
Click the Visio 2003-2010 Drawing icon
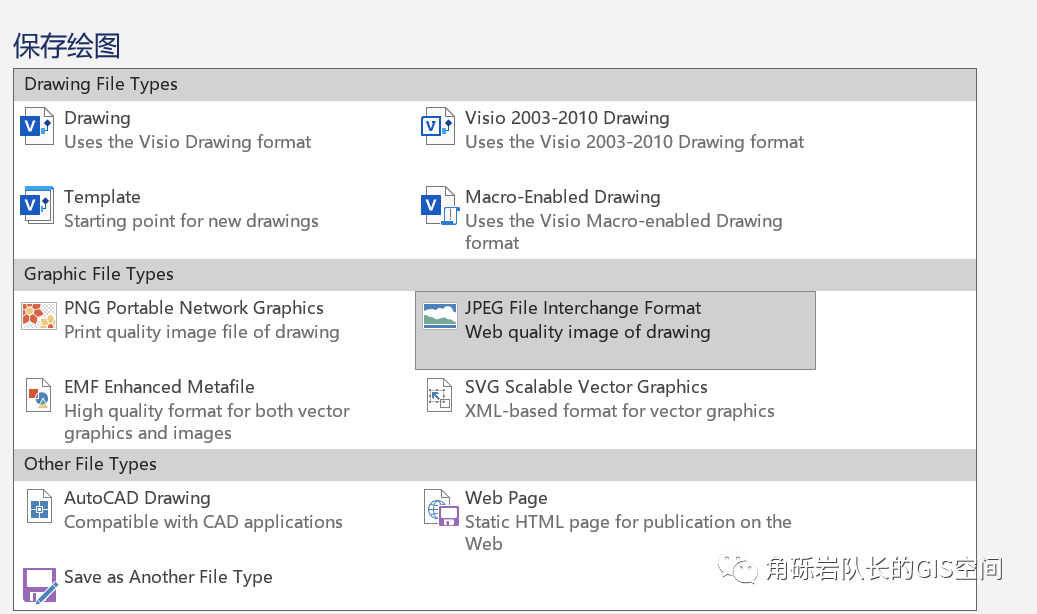tap(438, 126)
